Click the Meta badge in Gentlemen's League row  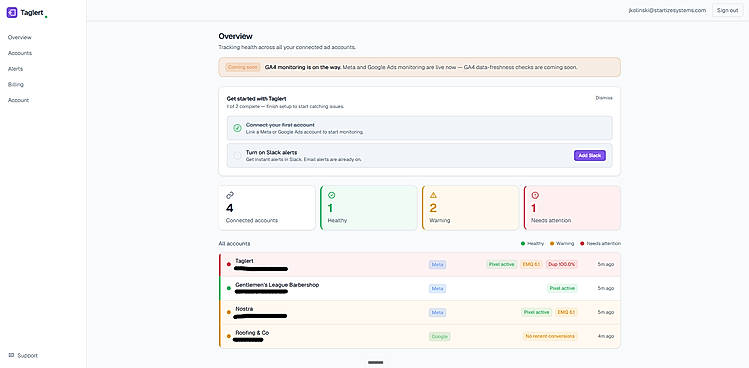point(438,288)
